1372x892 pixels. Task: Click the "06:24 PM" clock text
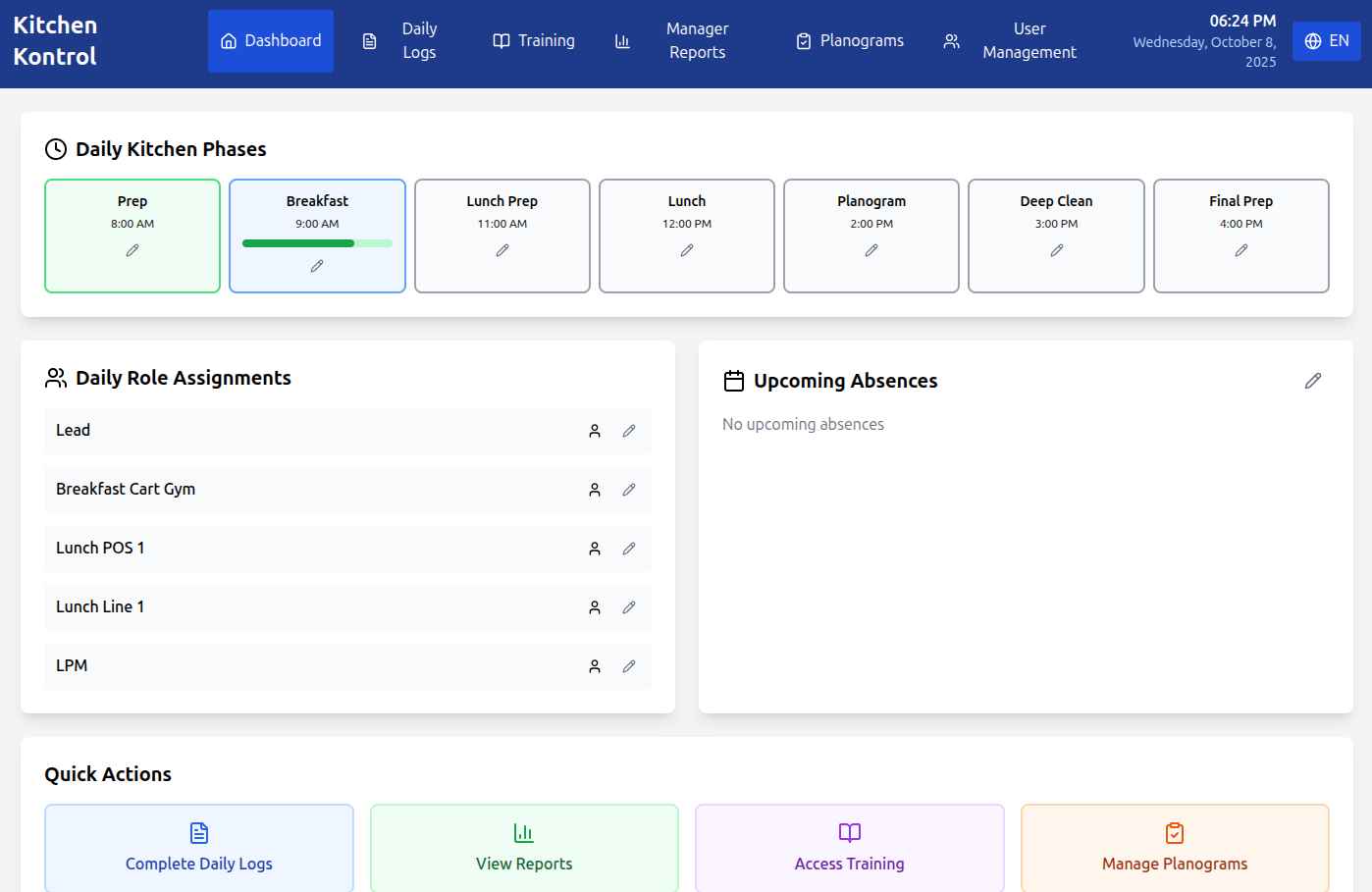pyautogui.click(x=1242, y=21)
